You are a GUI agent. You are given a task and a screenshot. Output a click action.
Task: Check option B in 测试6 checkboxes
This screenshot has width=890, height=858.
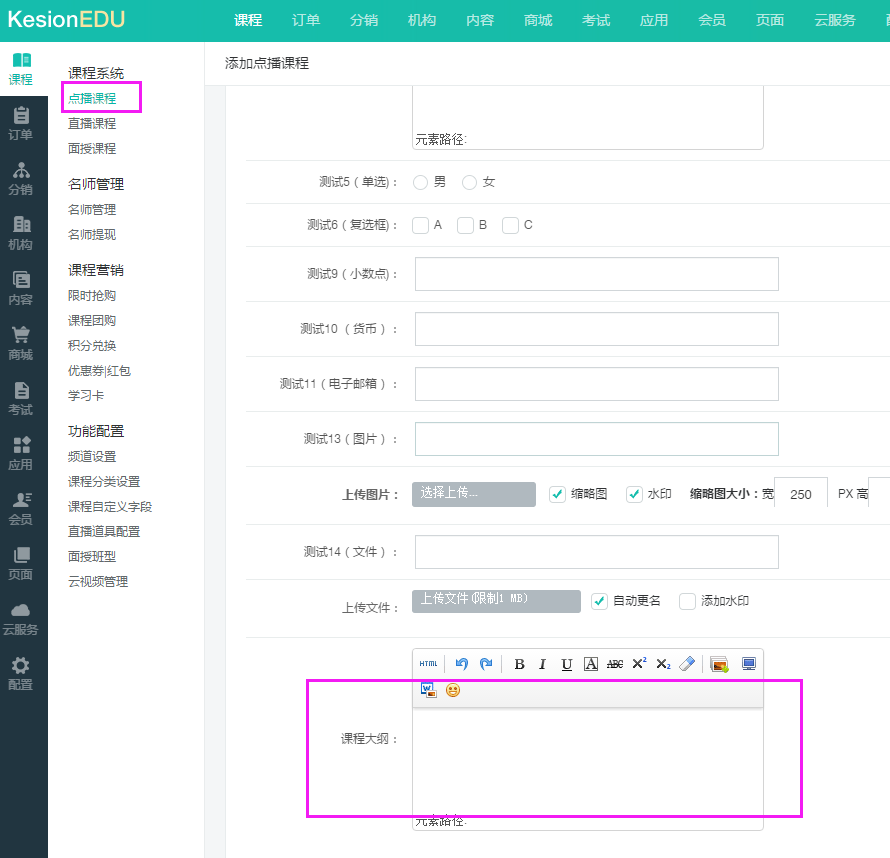tap(465, 225)
